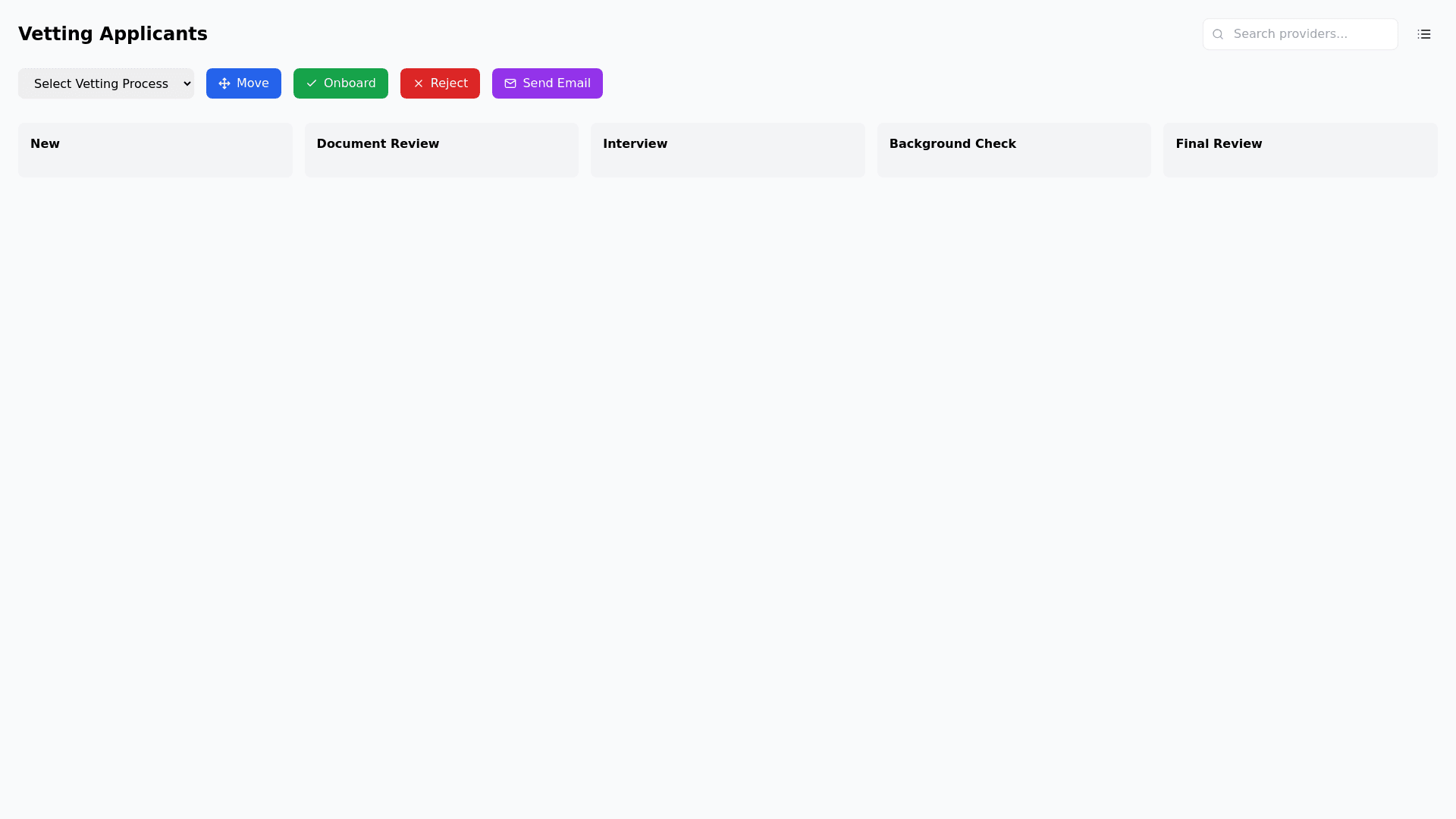Image resolution: width=1456 pixels, height=819 pixels.
Task: Click the magnifier icon in search box
Action: (1218, 34)
